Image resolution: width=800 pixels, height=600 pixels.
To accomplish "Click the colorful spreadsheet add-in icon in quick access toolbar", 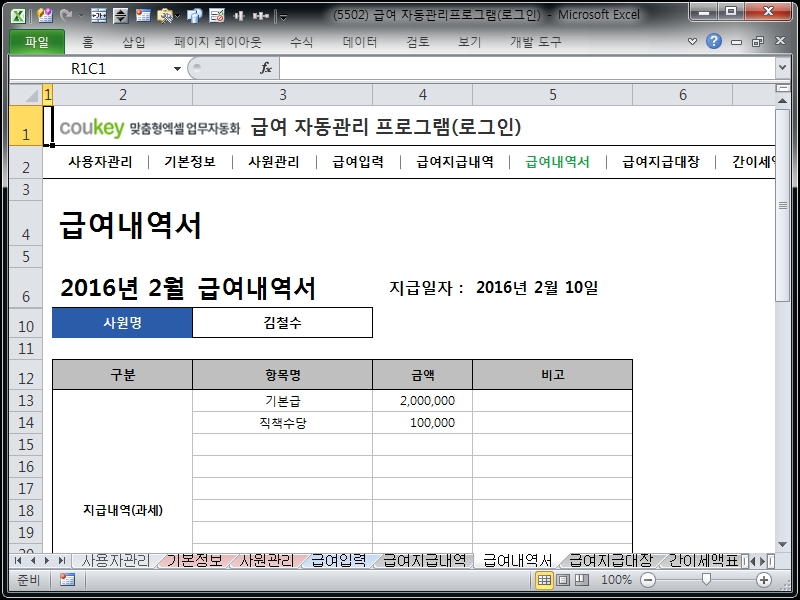I will (45, 16).
